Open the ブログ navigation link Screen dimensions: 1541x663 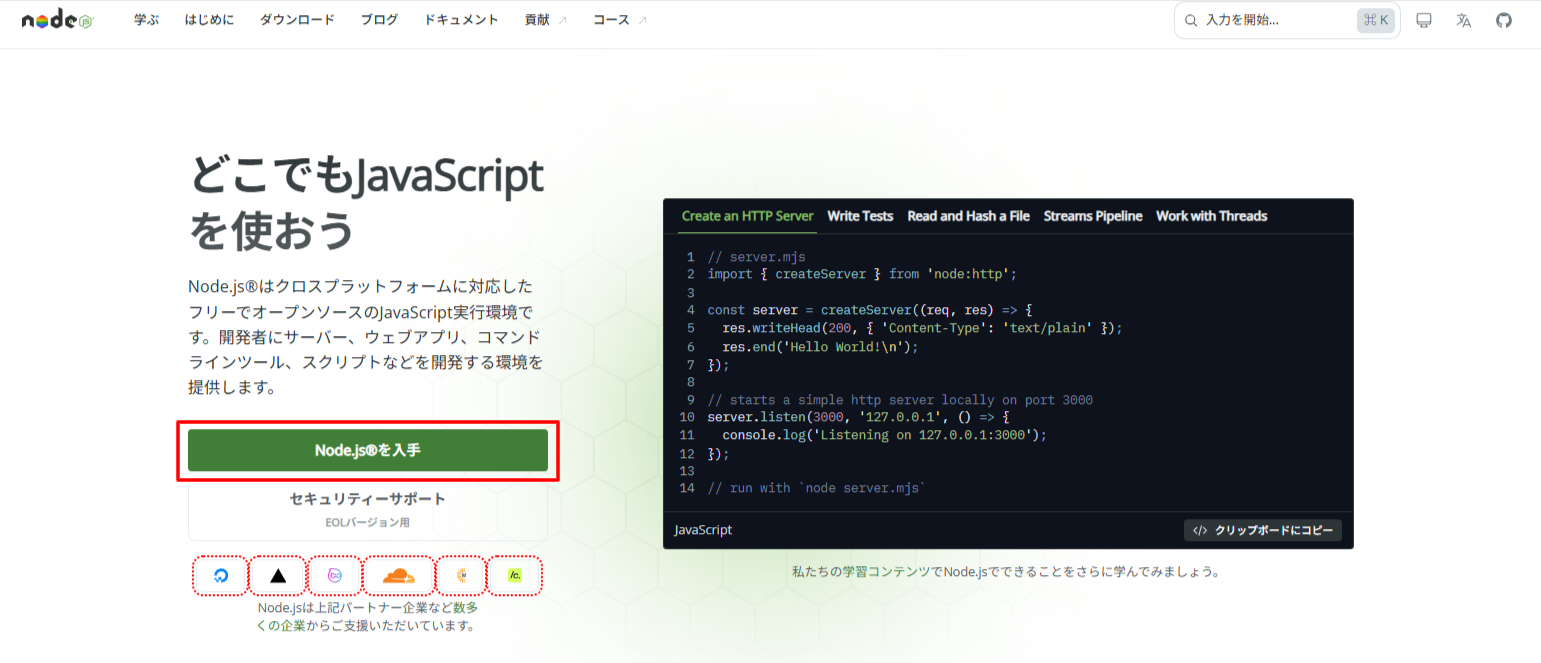coord(379,20)
